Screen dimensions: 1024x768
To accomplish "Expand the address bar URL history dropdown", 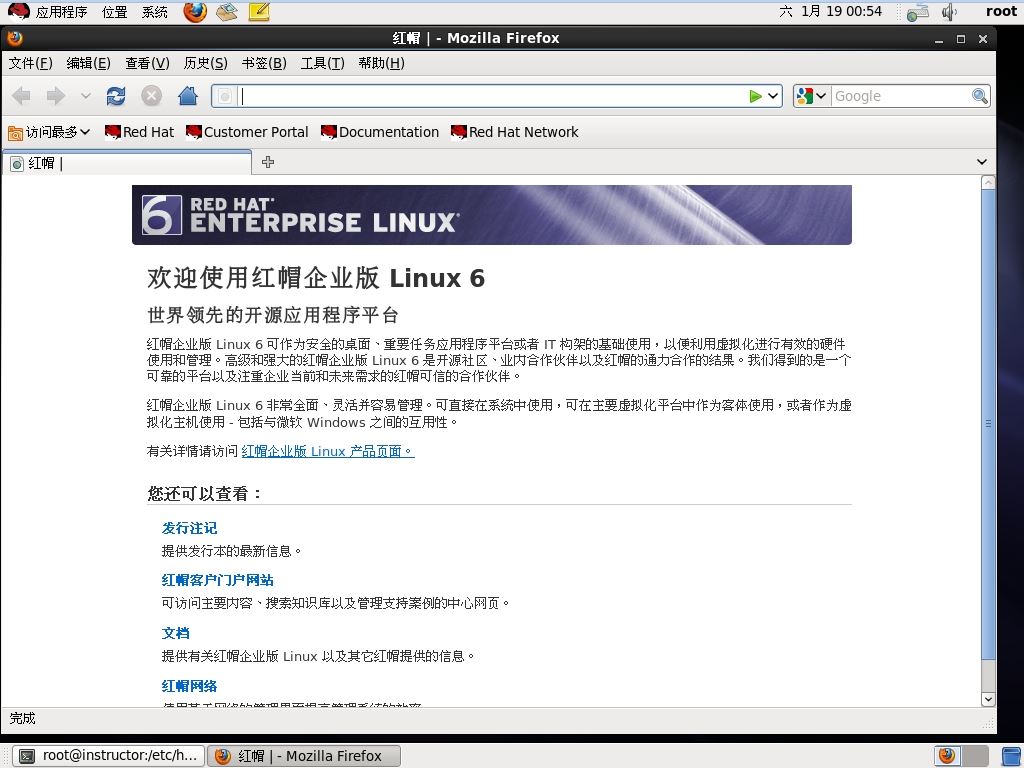I will tap(773, 96).
